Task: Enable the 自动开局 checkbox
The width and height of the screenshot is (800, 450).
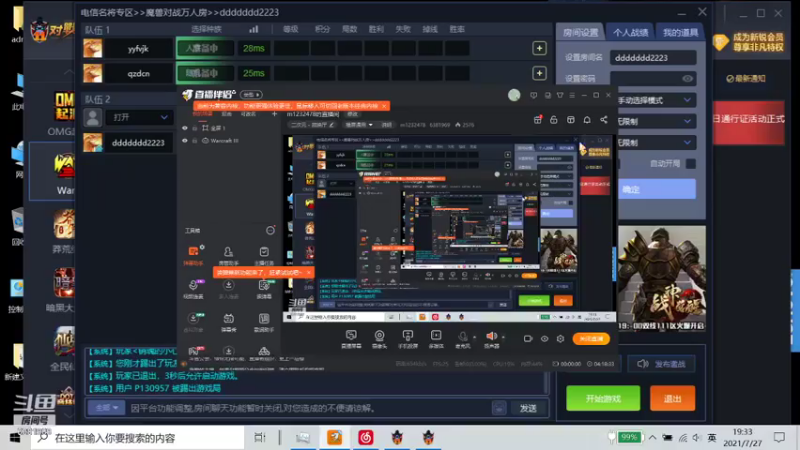Action: point(691,164)
